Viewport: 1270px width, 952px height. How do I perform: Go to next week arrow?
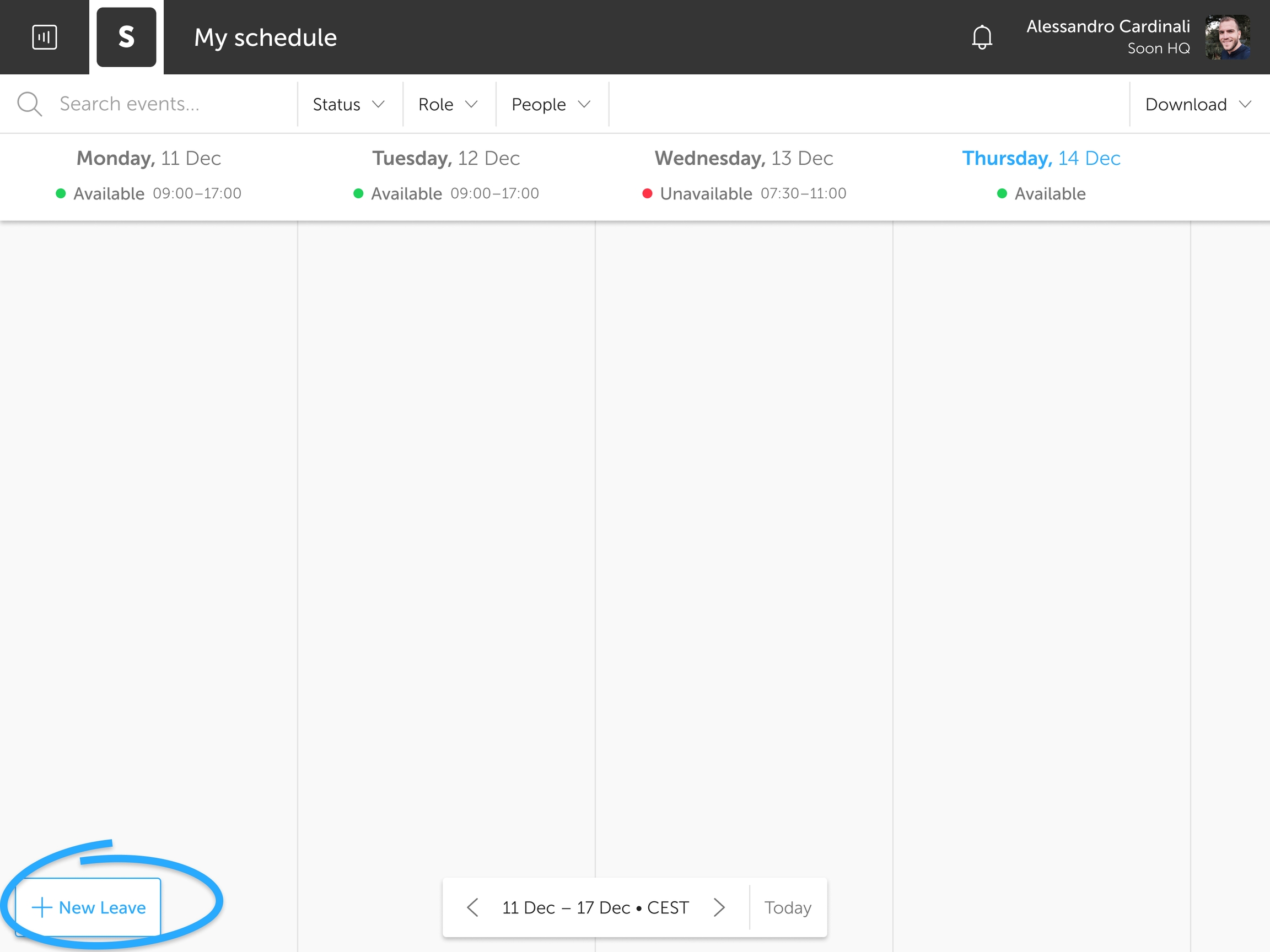(x=719, y=908)
